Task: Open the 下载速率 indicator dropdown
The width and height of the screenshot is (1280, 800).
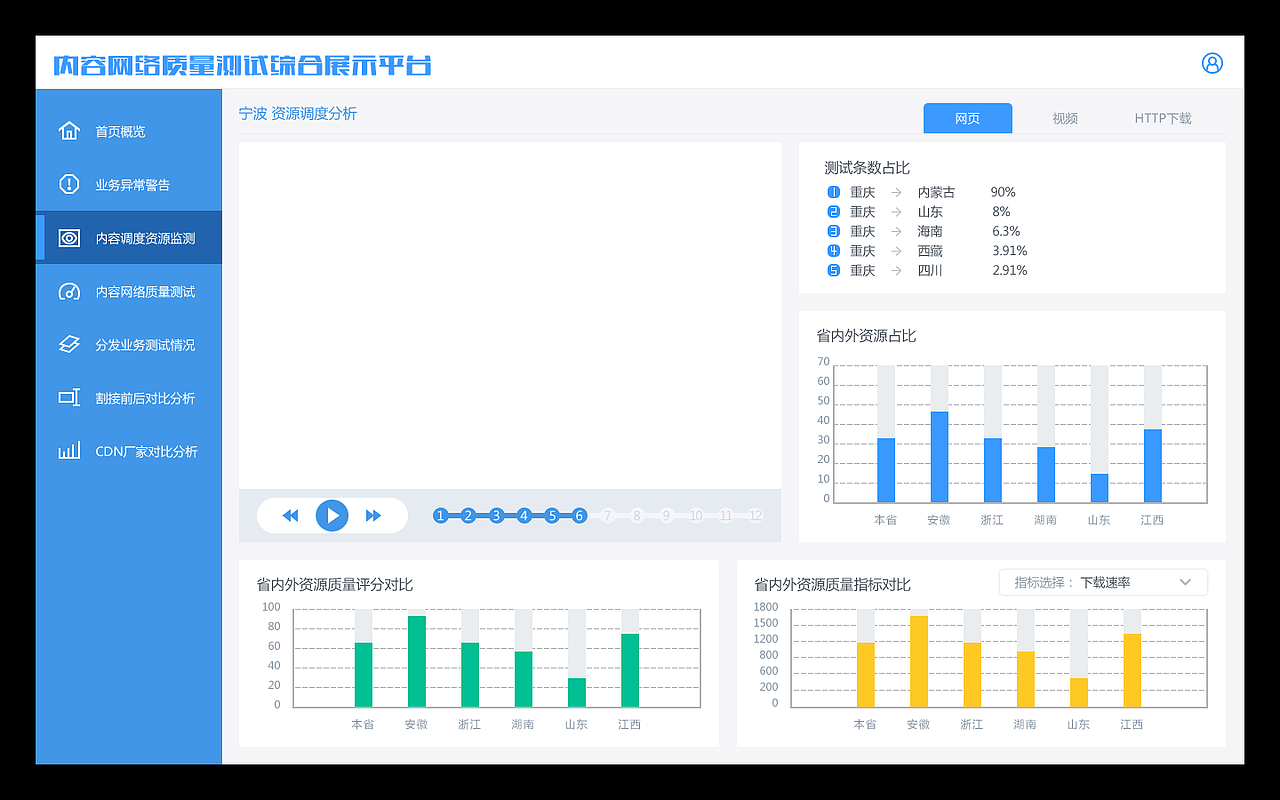Action: (x=1103, y=582)
